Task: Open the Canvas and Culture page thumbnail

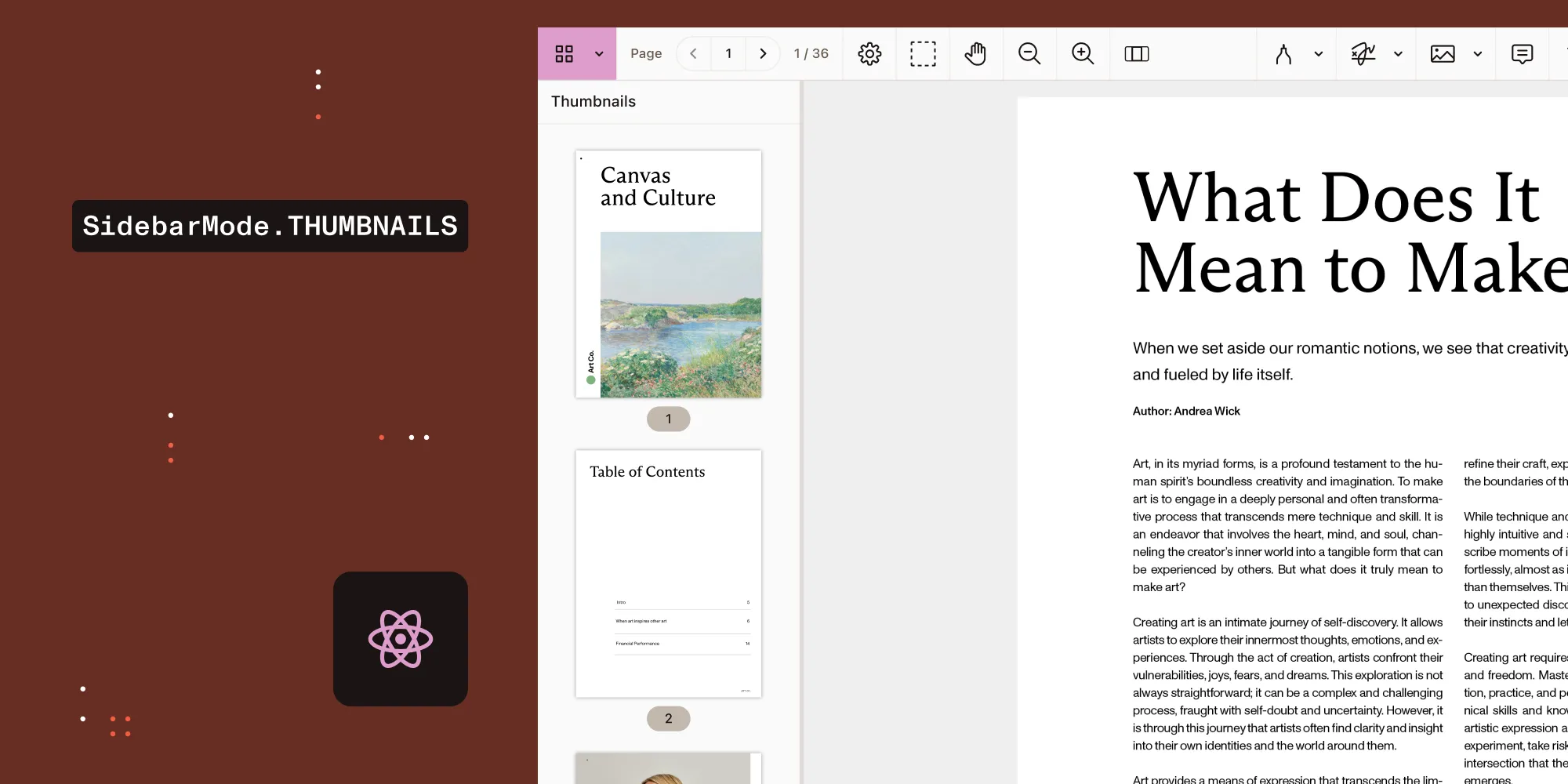Action: pyautogui.click(x=669, y=274)
